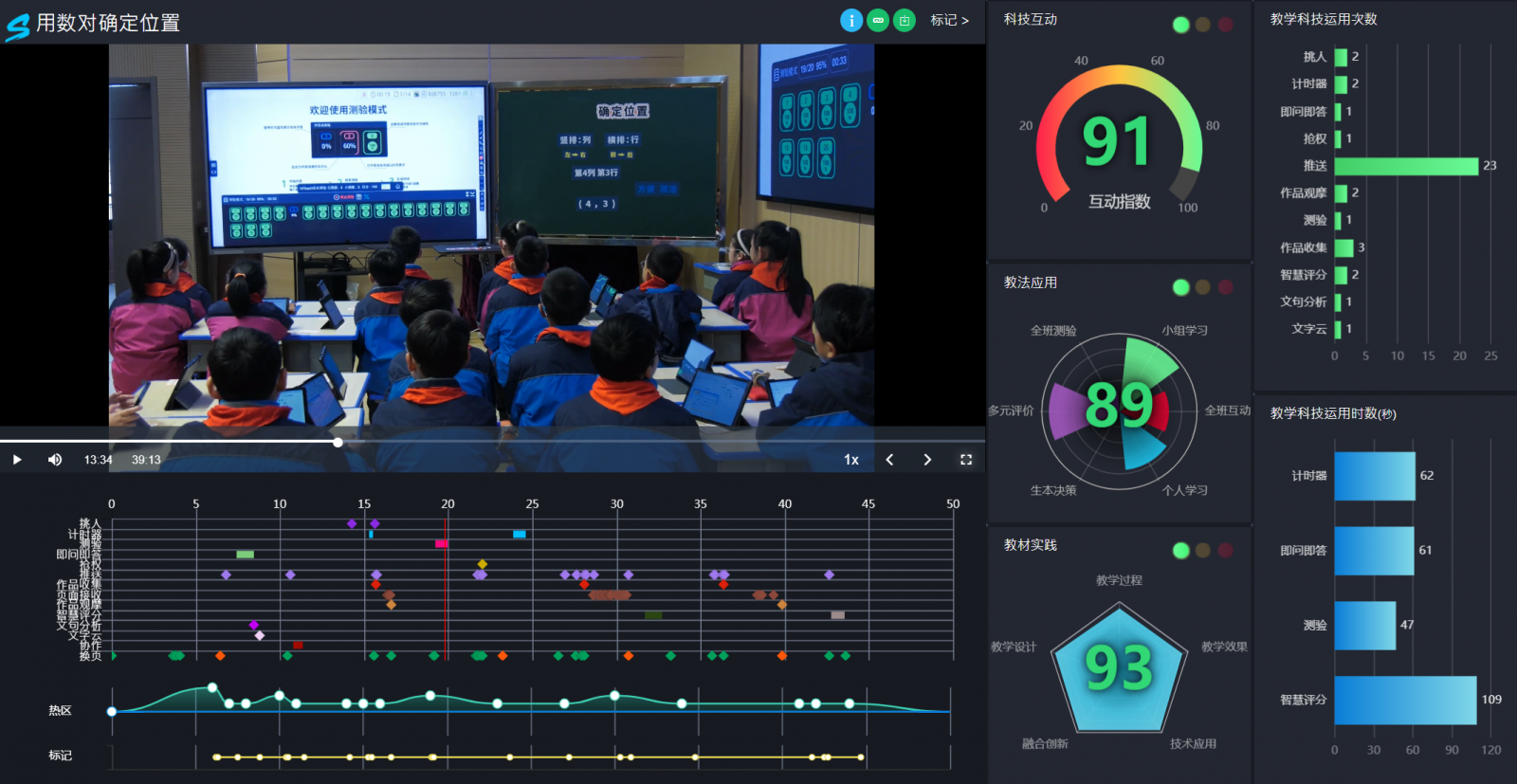
Task: Select the 科技互动 panel title
Action: [x=1031, y=19]
